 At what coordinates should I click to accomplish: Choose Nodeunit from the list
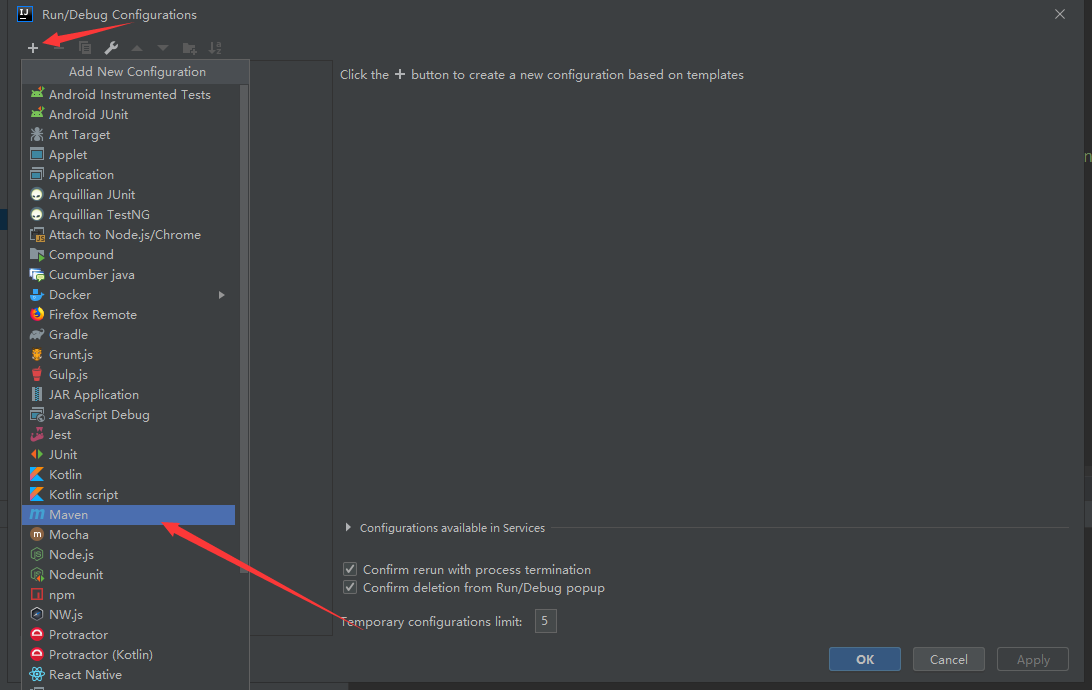coord(129,575)
